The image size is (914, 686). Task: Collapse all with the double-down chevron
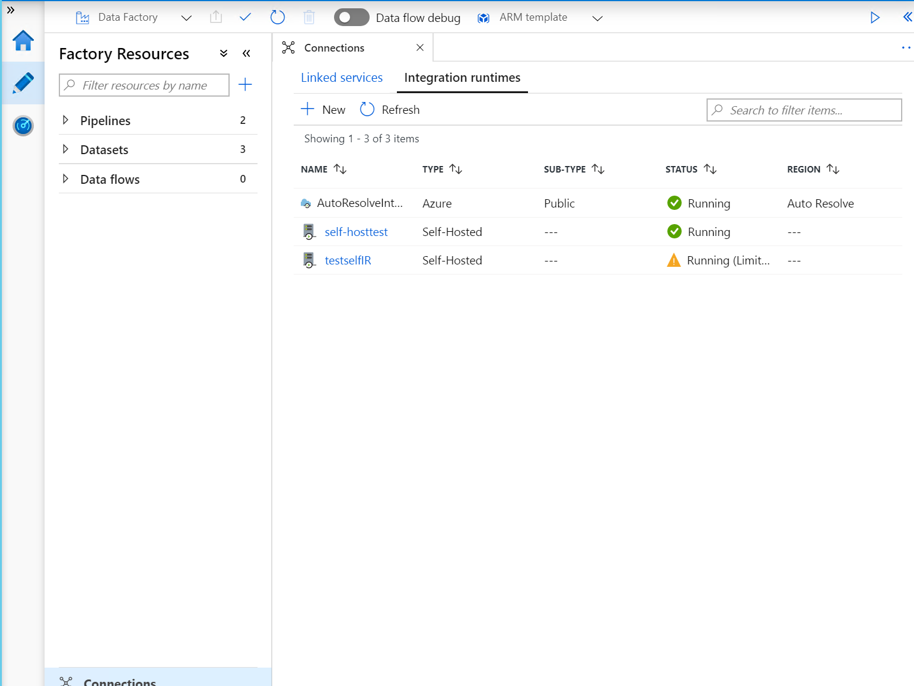coord(223,54)
